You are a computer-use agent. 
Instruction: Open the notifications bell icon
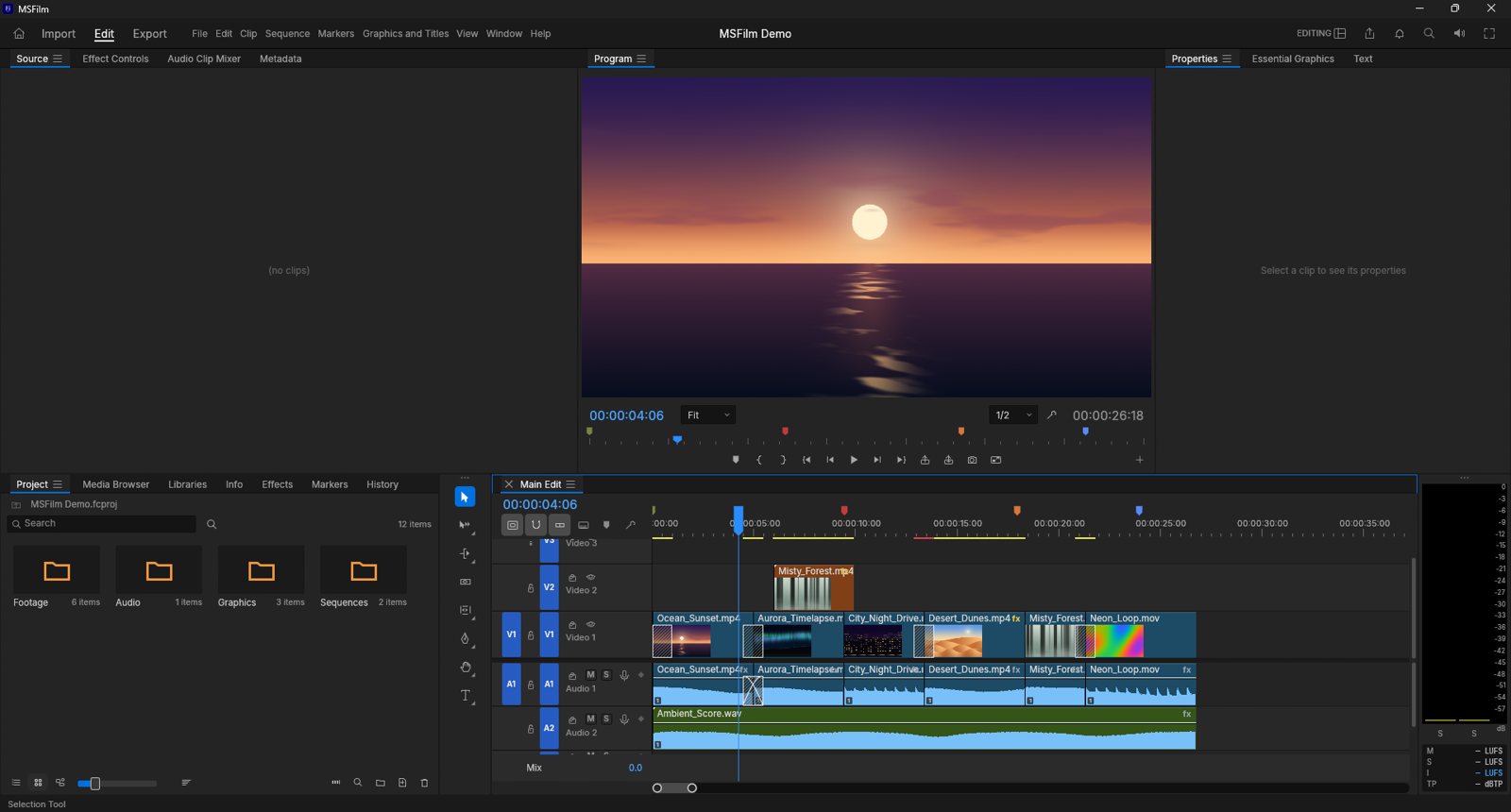coord(1400,33)
